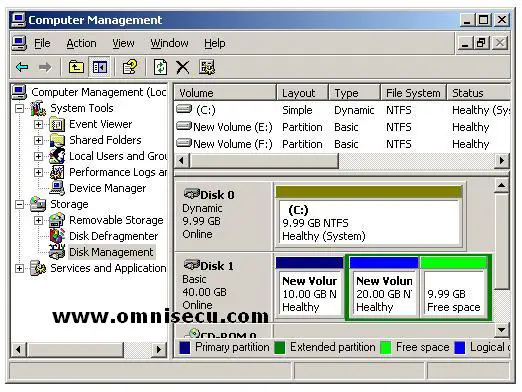Select the 20.00 GB logical drive on Disk 1
Viewport: 522px width, 392px height.
pos(384,287)
